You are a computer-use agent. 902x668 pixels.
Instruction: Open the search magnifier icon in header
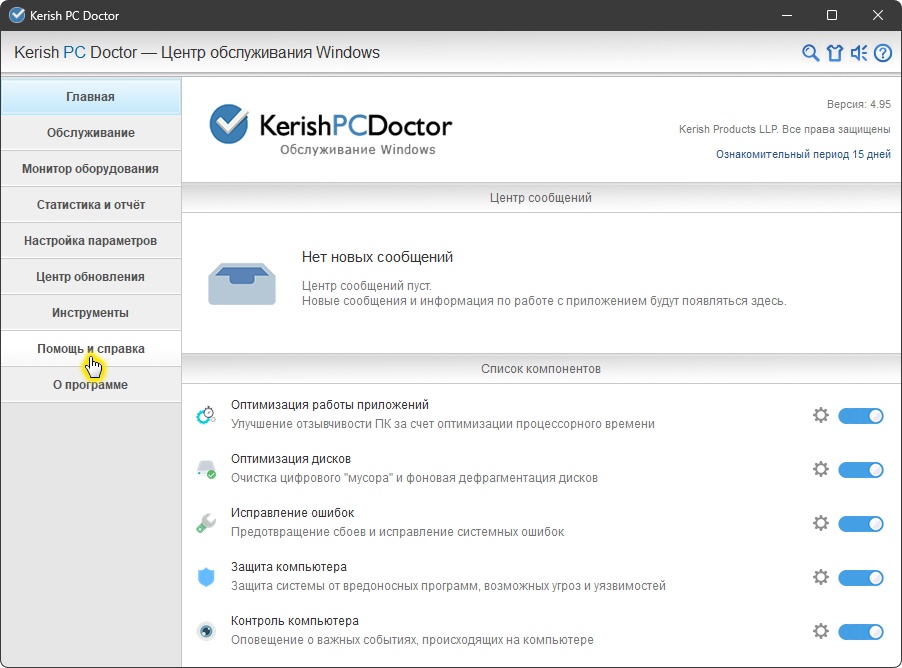811,53
